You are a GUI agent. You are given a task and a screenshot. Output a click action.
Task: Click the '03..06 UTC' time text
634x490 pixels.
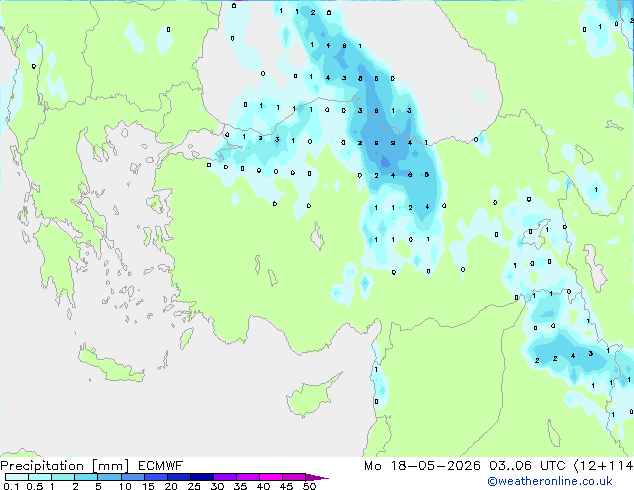coord(527,466)
